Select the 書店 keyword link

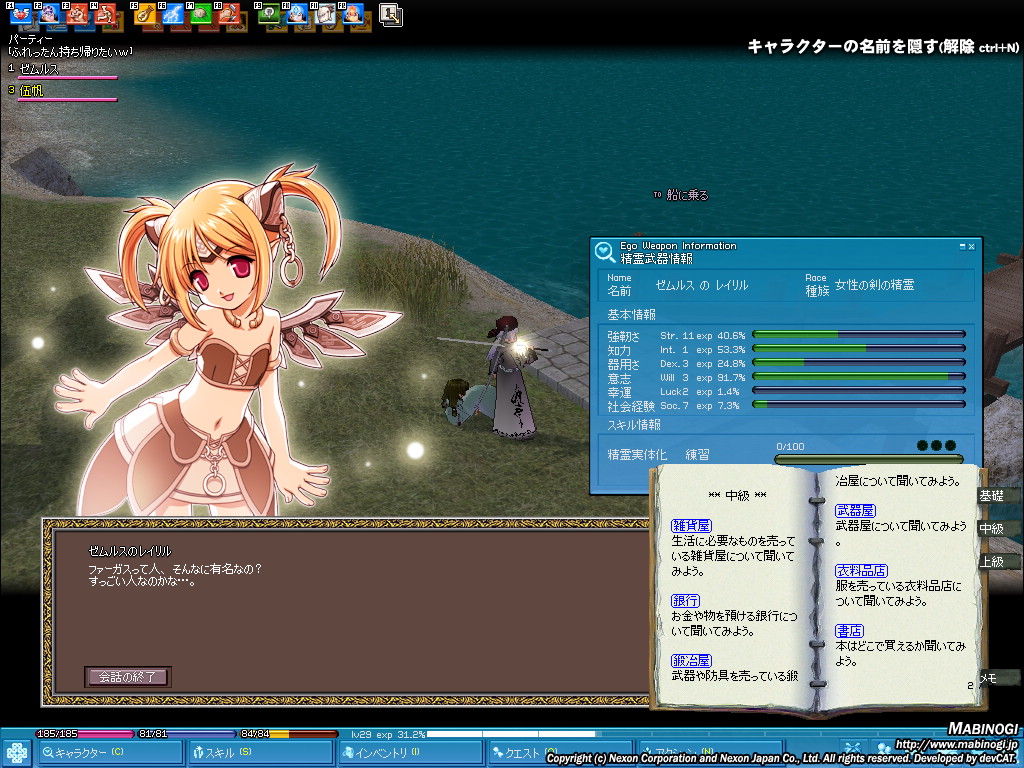pyautogui.click(x=849, y=631)
